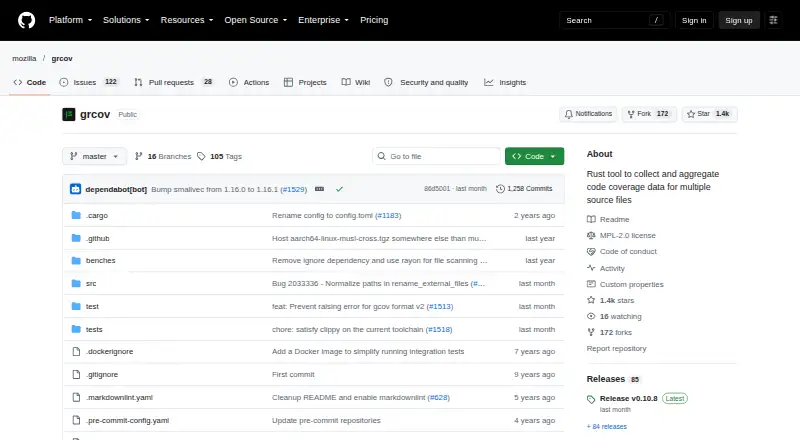The image size is (800, 440).
Task: Open the src folder
Action: 91,283
